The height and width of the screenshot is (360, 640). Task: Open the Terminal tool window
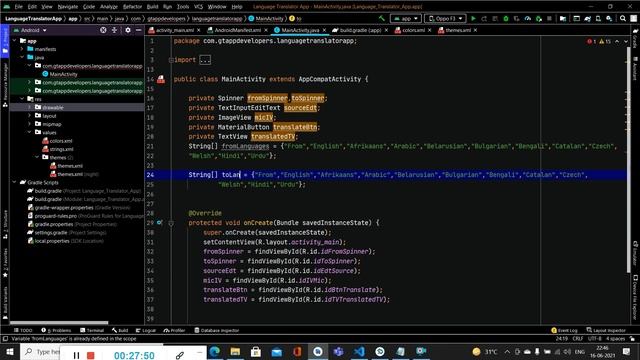[92, 330]
